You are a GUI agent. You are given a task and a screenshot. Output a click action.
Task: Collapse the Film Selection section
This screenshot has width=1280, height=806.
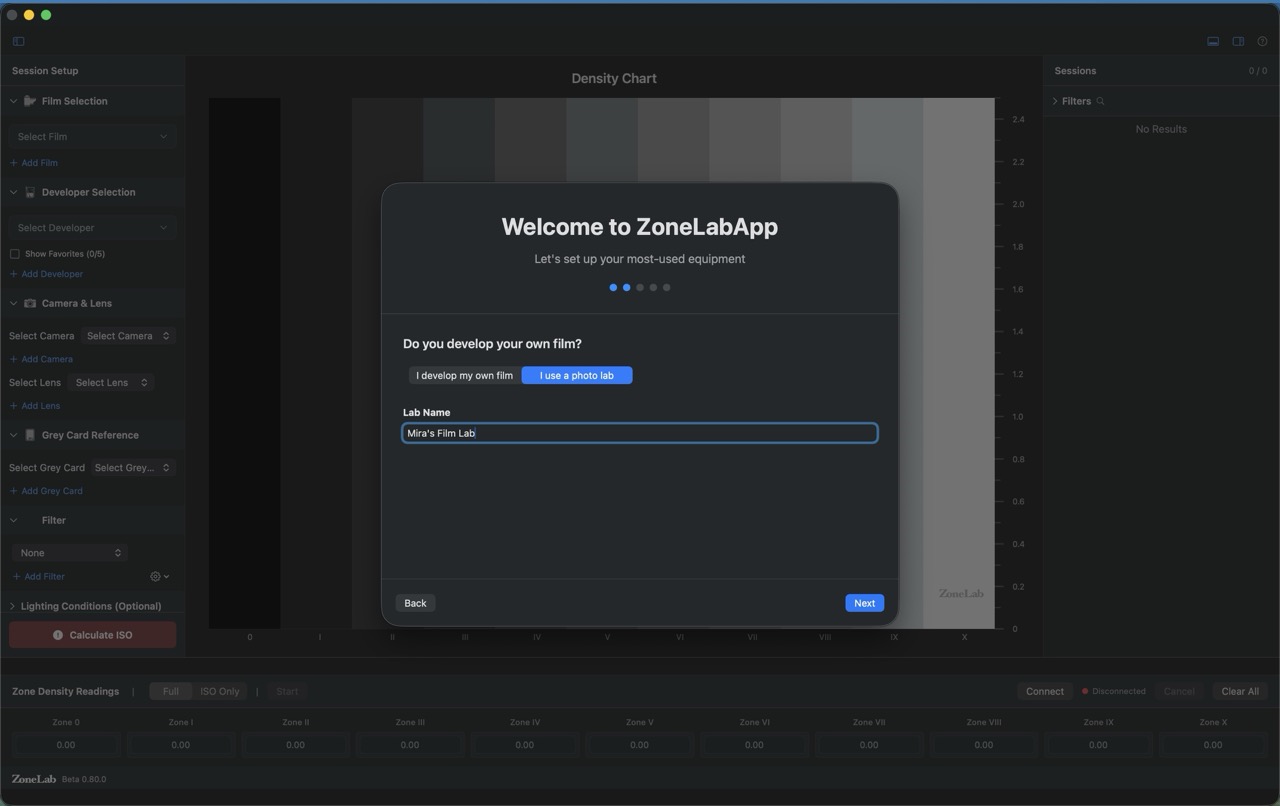tap(14, 101)
